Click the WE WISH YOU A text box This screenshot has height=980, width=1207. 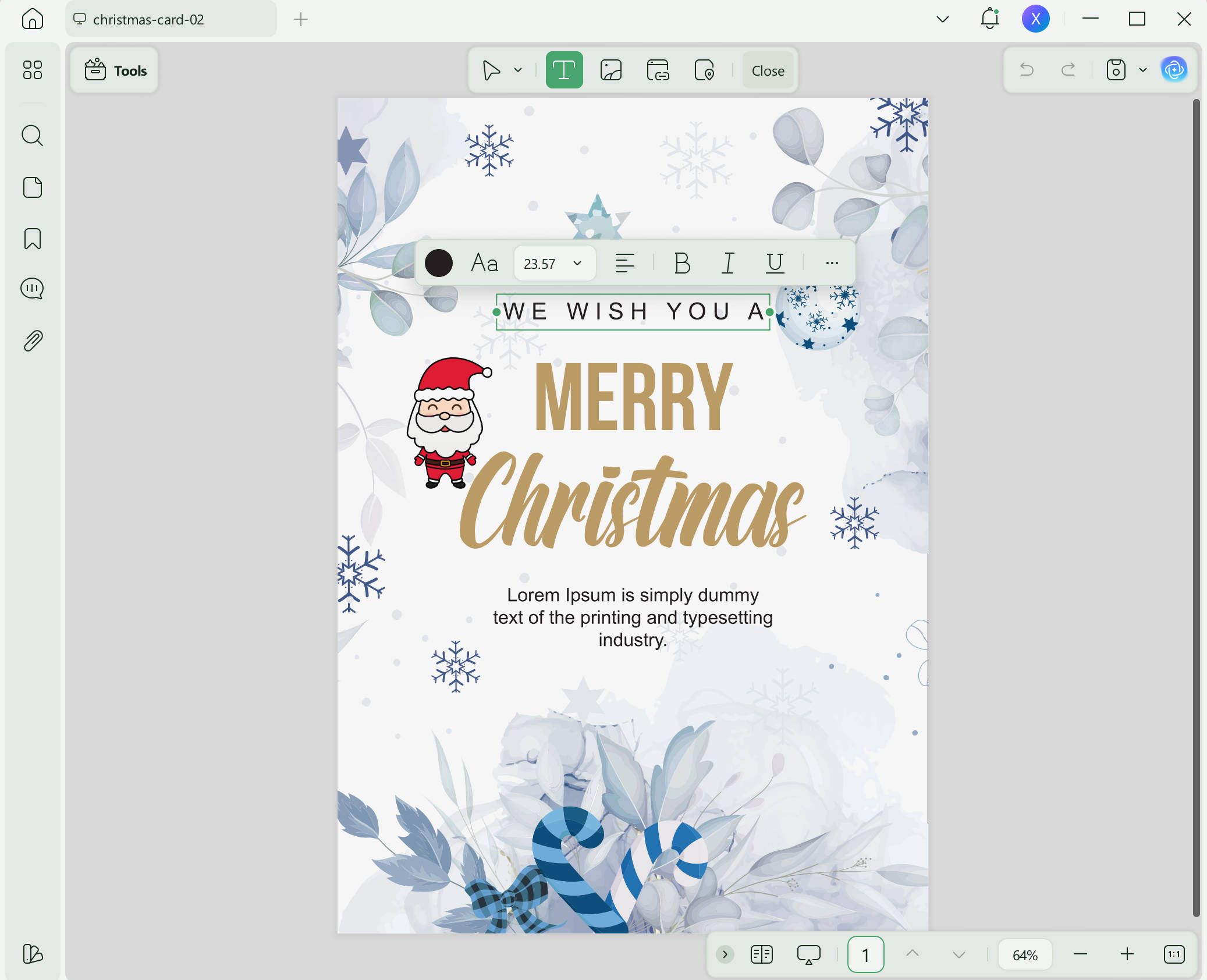[x=633, y=312]
